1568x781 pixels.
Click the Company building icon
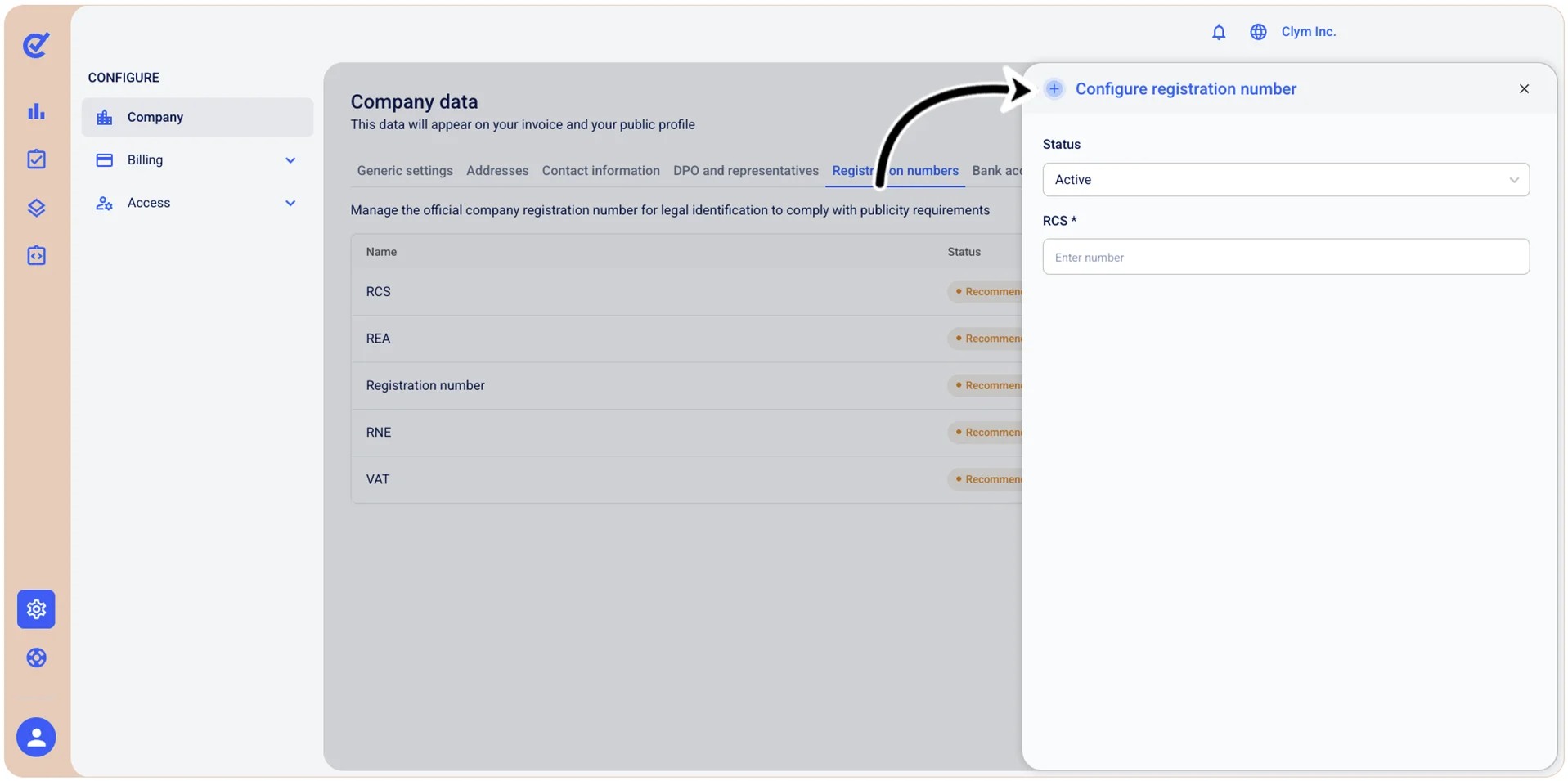click(104, 118)
